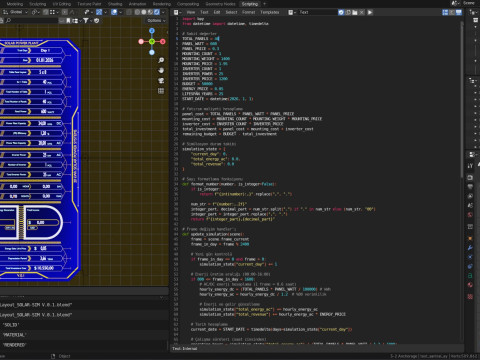Open the Object properties tab
The height and width of the screenshot is (360, 480).
tap(470, 238)
